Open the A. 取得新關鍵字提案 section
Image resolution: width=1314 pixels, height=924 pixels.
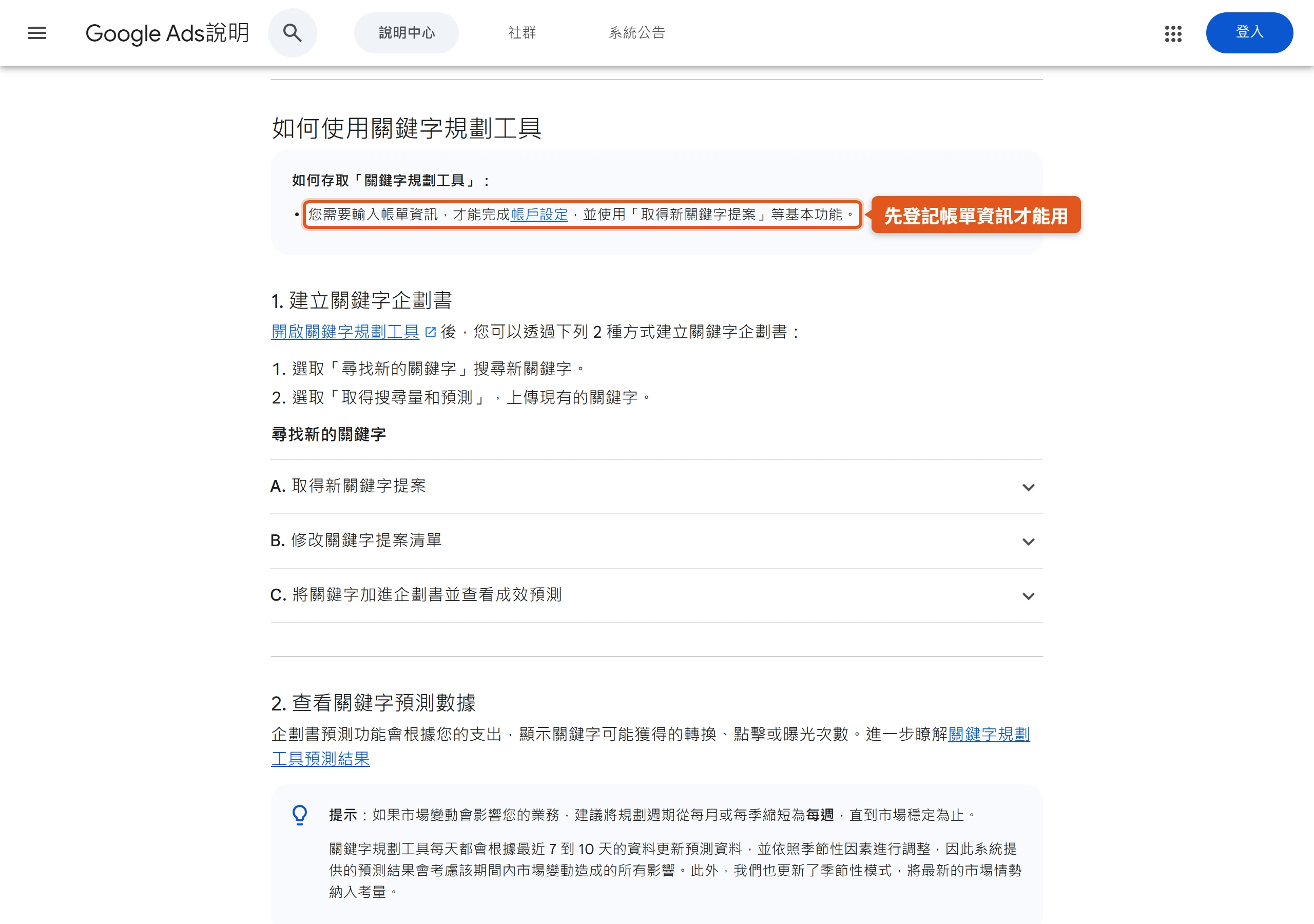pyautogui.click(x=656, y=487)
